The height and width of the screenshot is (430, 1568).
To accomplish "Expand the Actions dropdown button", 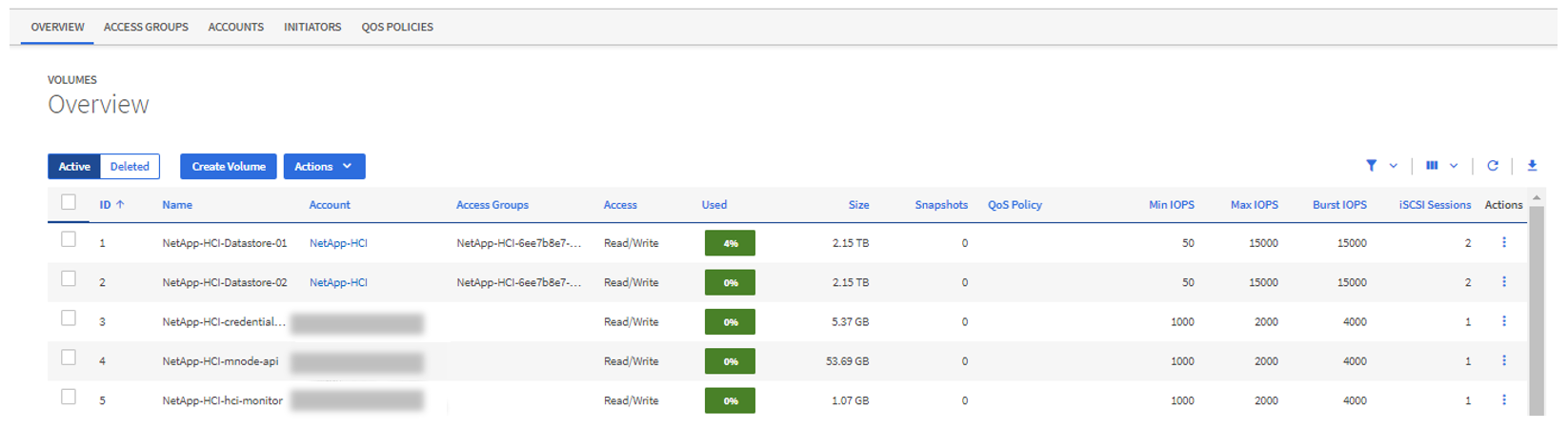I will pos(324,167).
